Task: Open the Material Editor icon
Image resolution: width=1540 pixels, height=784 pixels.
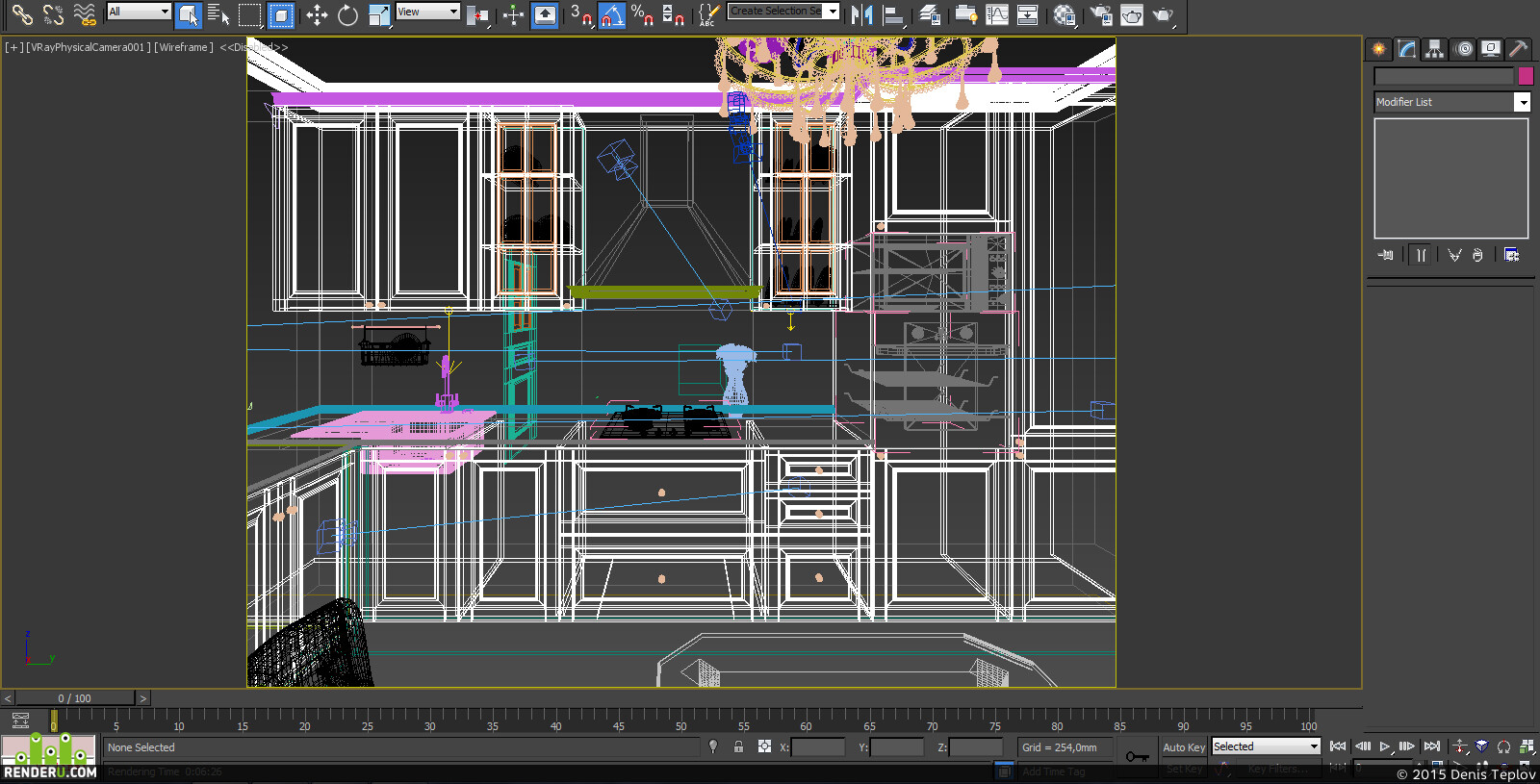Action: click(x=1064, y=14)
